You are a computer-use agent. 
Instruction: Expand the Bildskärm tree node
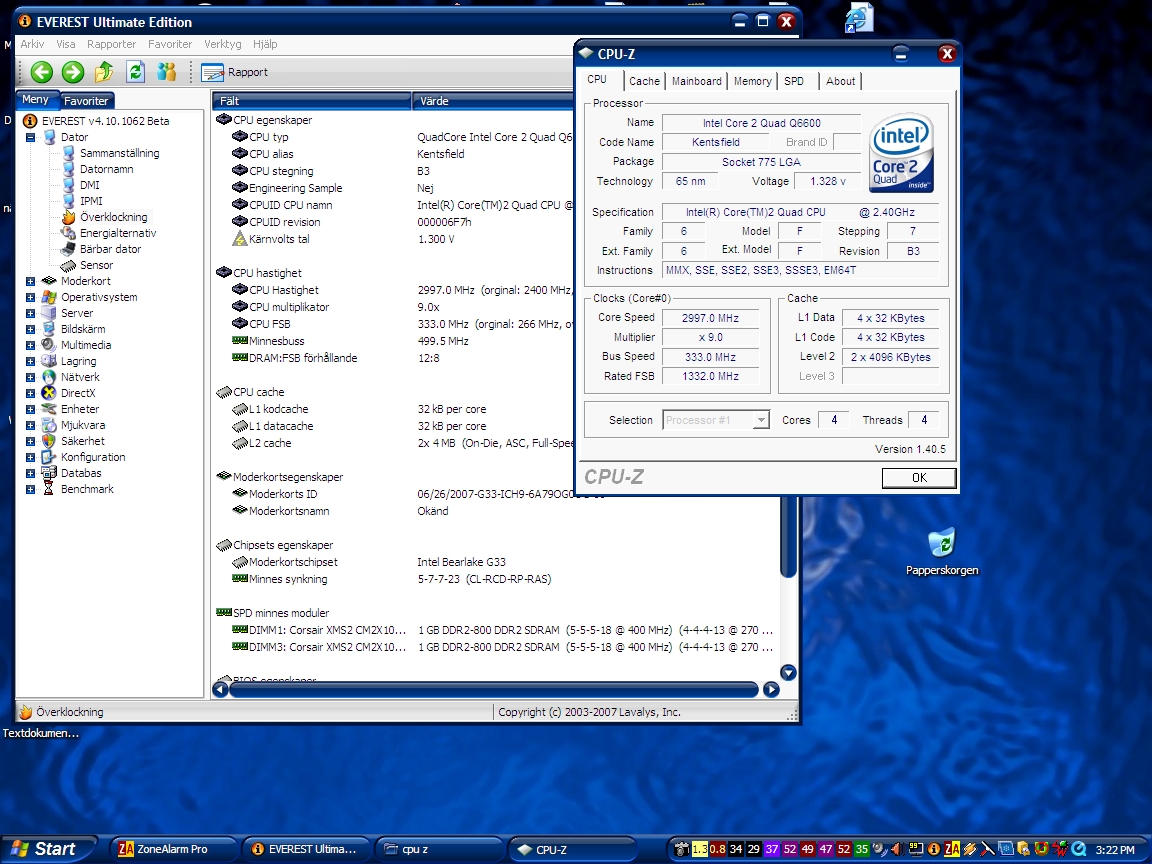point(30,329)
